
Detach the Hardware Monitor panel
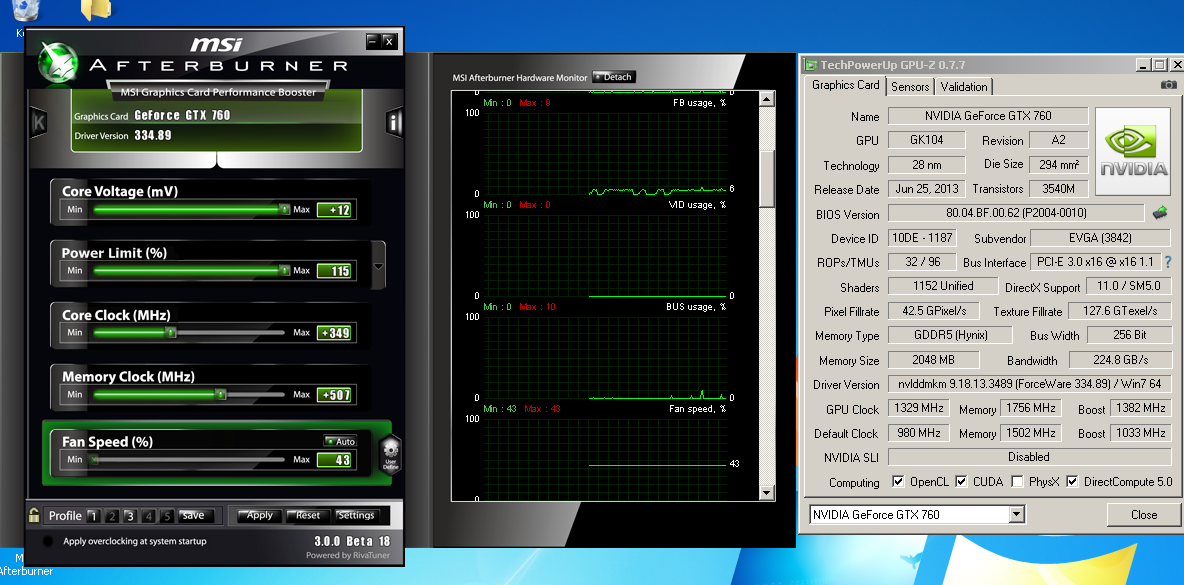[613, 77]
